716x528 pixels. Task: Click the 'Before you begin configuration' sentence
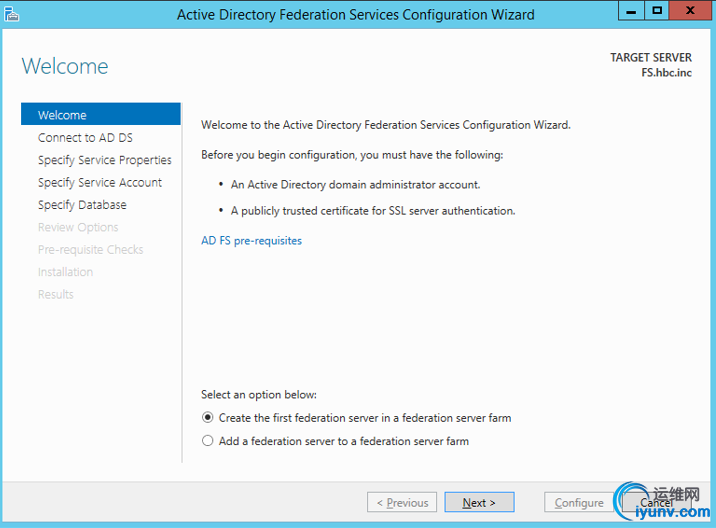click(352, 155)
